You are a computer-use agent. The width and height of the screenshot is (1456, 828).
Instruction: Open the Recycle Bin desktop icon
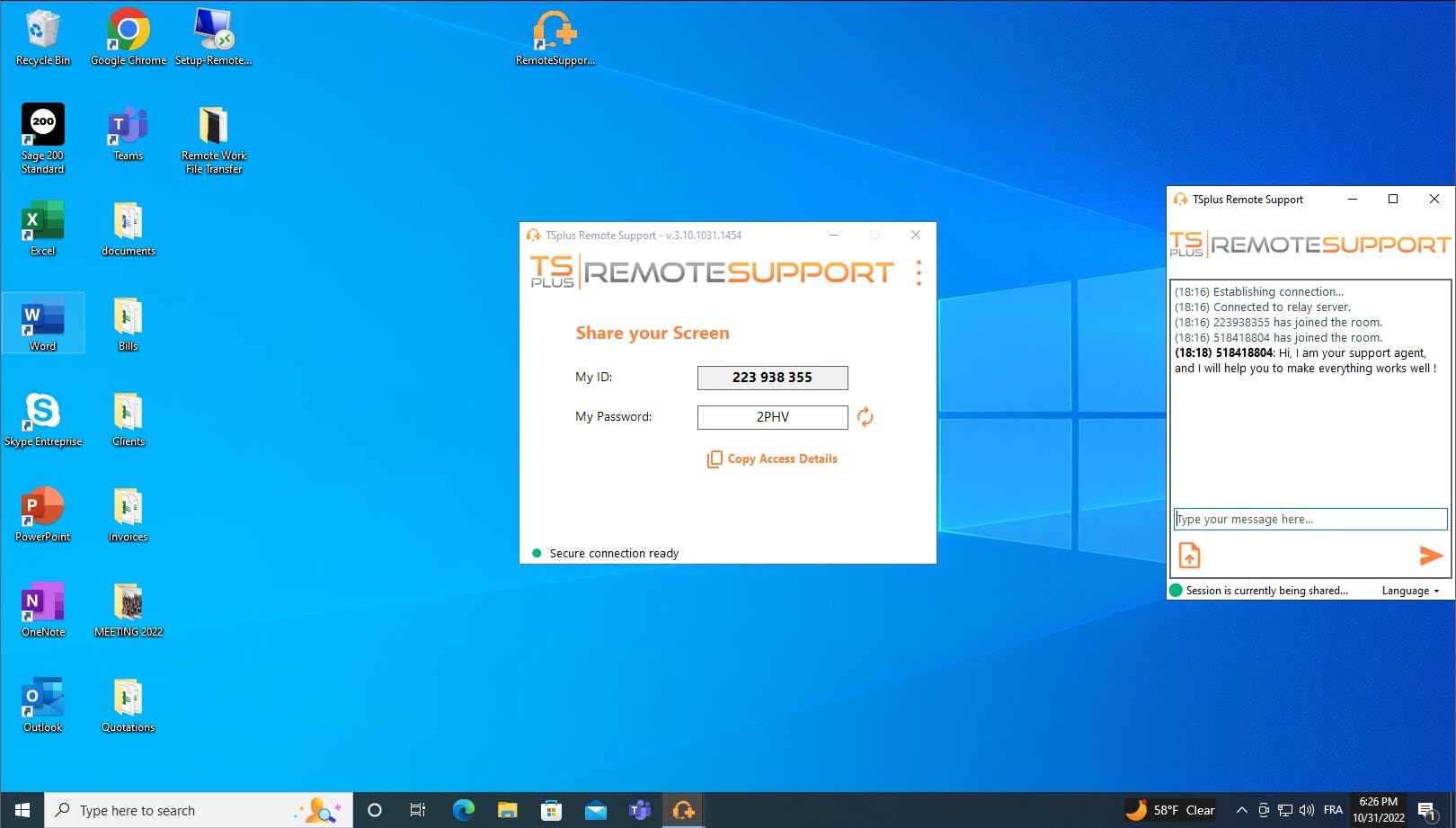[42, 38]
